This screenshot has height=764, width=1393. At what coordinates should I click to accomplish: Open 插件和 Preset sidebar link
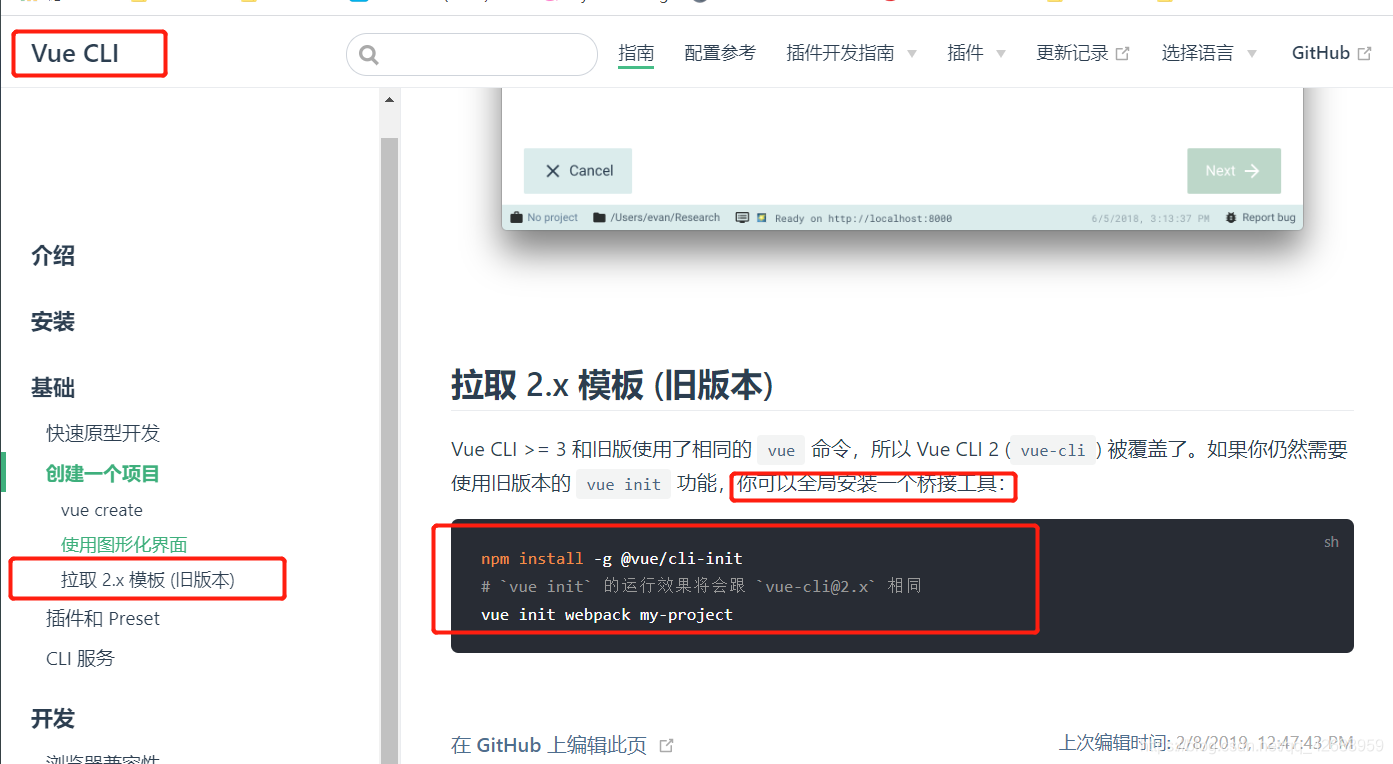pos(103,618)
